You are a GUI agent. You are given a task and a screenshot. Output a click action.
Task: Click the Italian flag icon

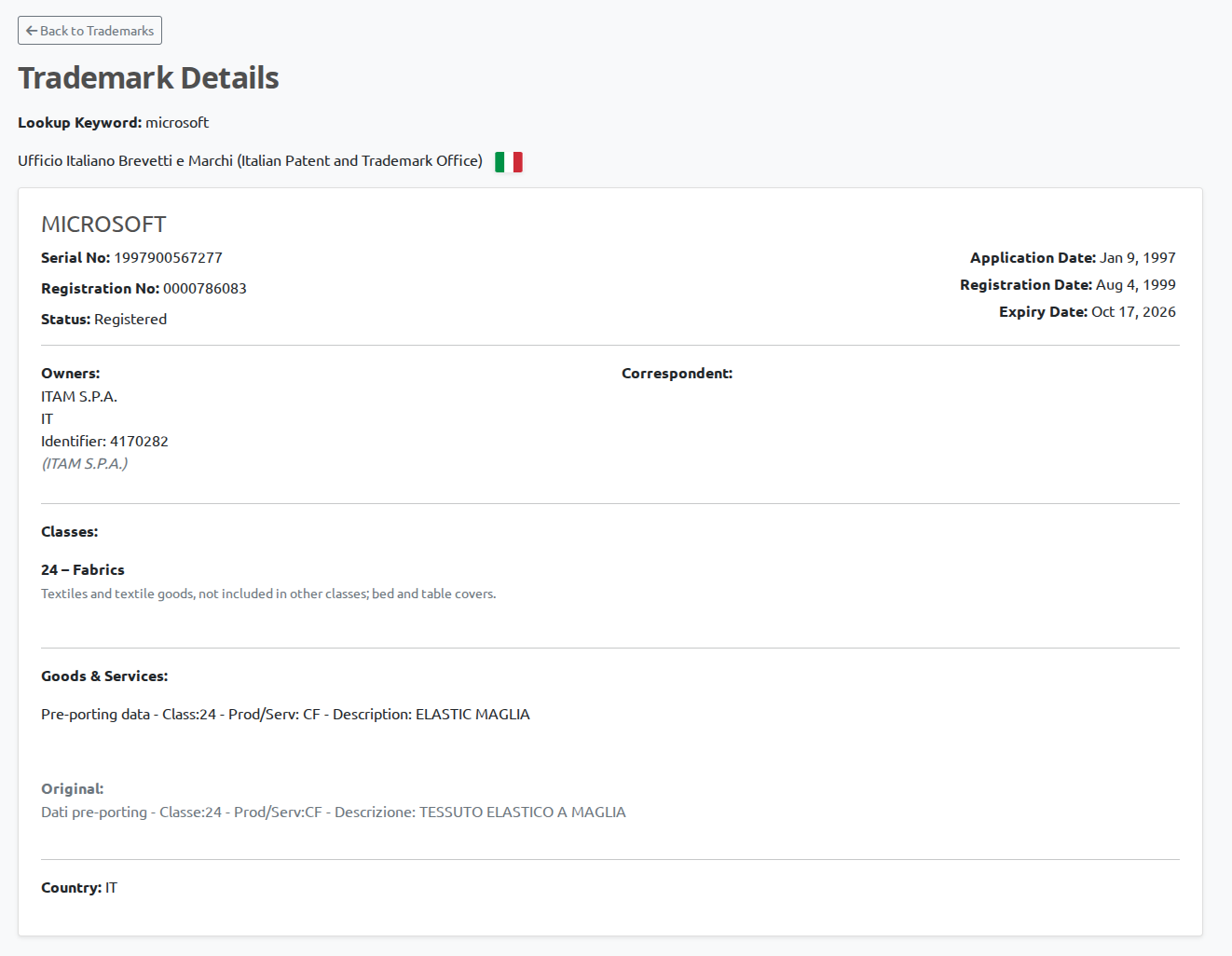coord(509,162)
